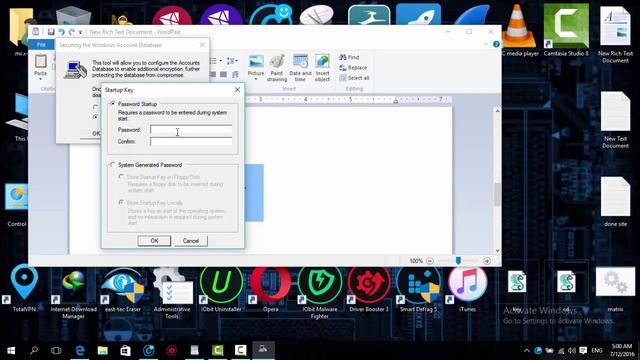Image resolution: width=640 pixels, height=360 pixels.
Task: Click the WordPad vertical scrollbar
Action: 497,181
